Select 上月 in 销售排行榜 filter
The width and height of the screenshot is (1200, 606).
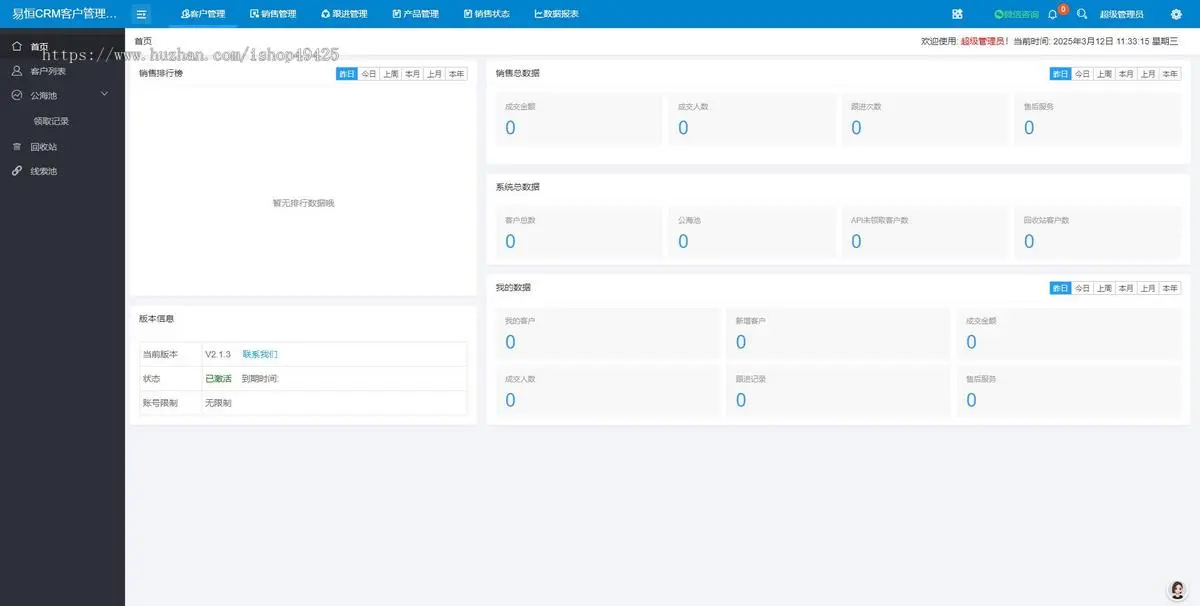(x=434, y=74)
